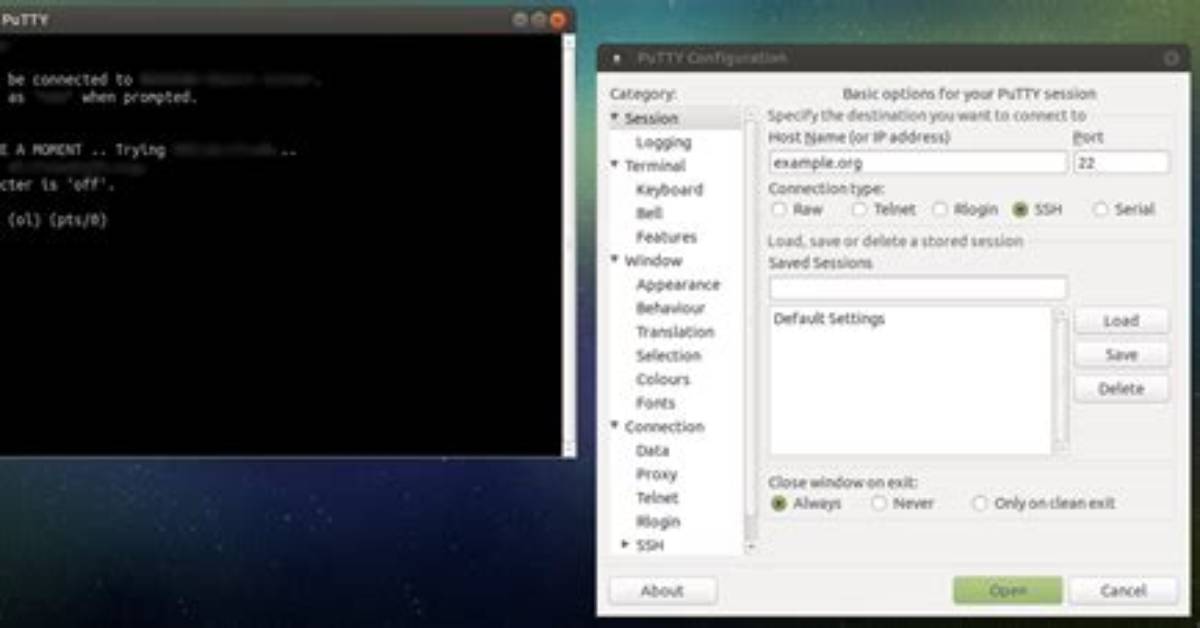Image resolution: width=1200 pixels, height=628 pixels.
Task: Click the category tree scrollbar
Action: [751, 330]
